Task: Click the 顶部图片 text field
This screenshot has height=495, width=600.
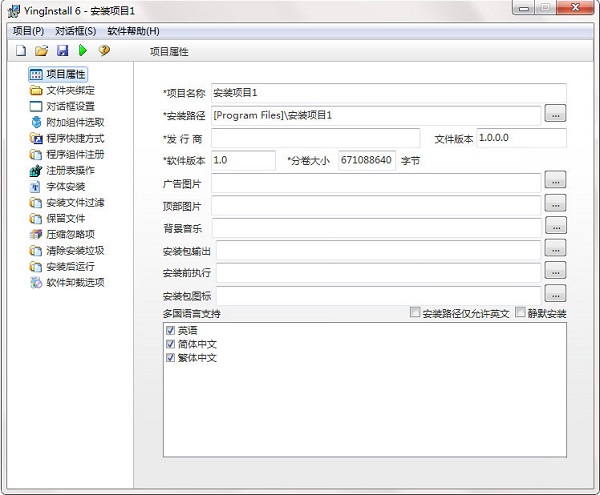Action: [376, 205]
